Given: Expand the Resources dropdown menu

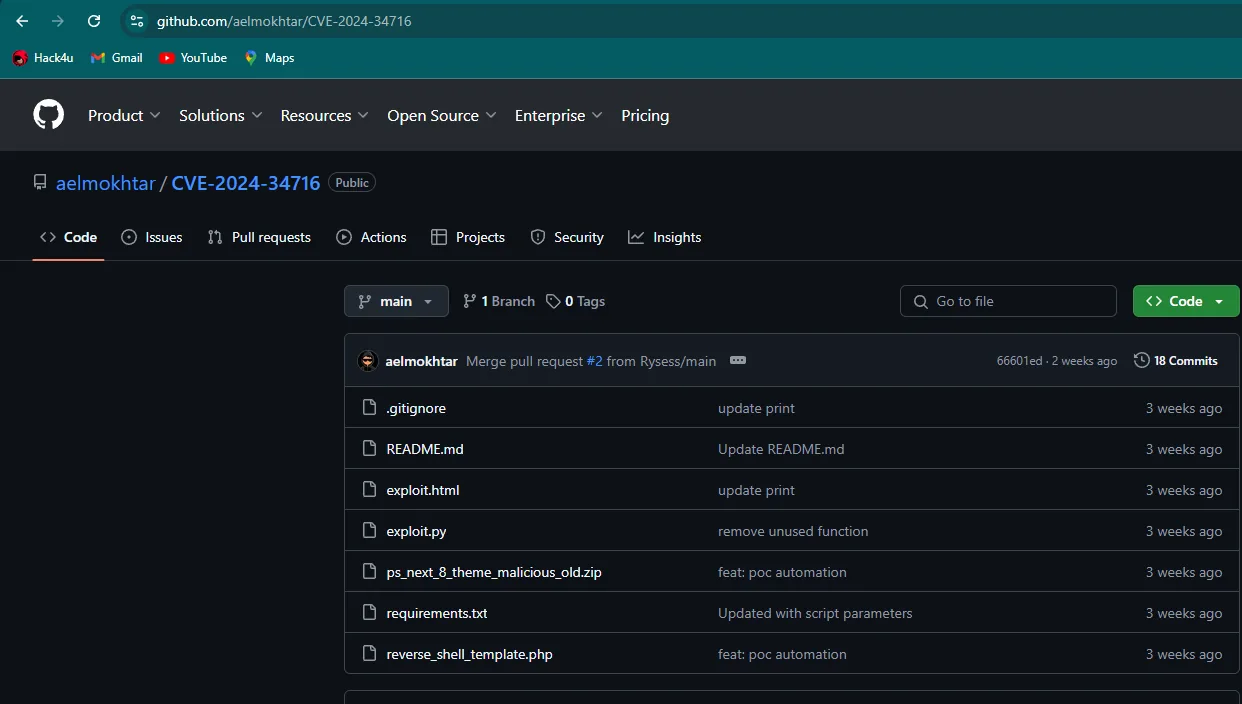Looking at the screenshot, I should [x=325, y=115].
